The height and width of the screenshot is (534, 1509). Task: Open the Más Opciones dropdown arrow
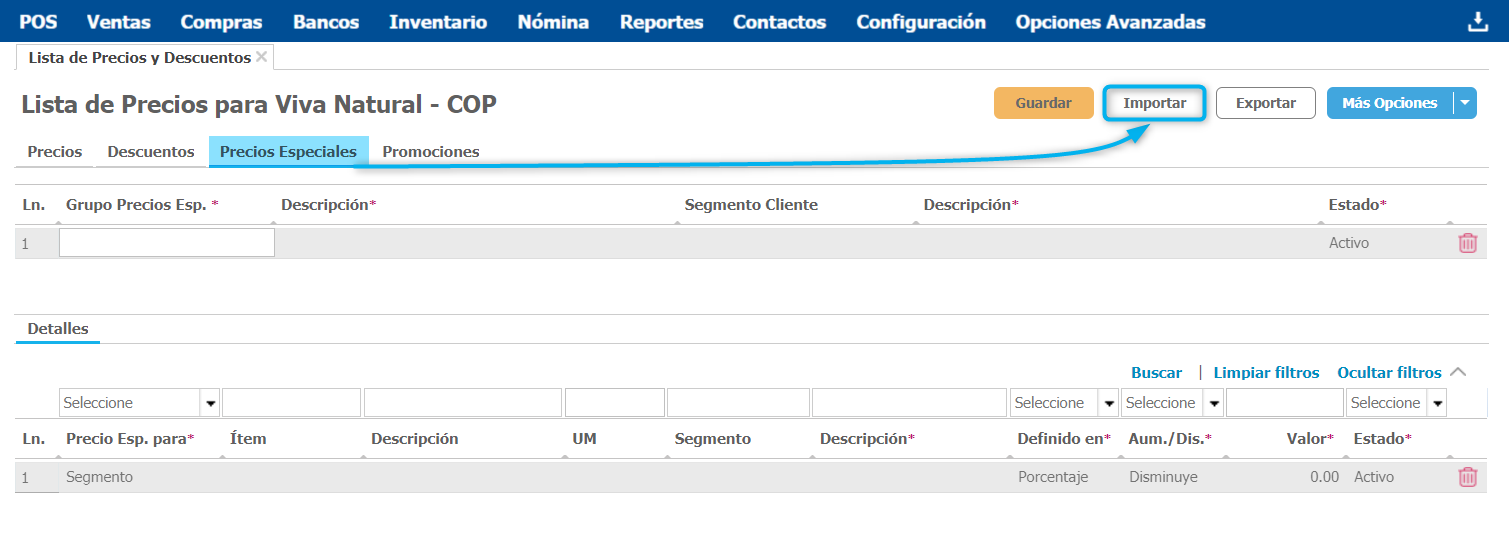click(x=1465, y=103)
